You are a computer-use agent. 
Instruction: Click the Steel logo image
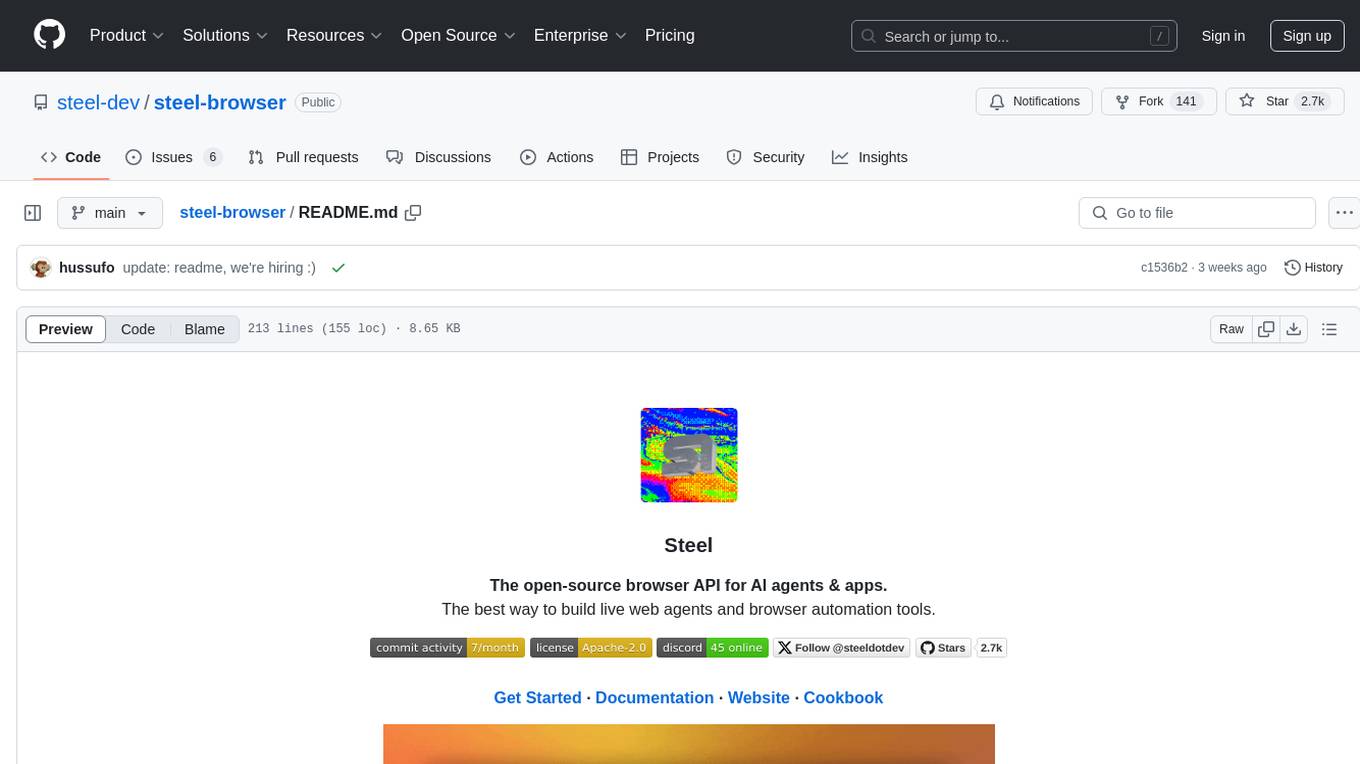tap(689, 455)
